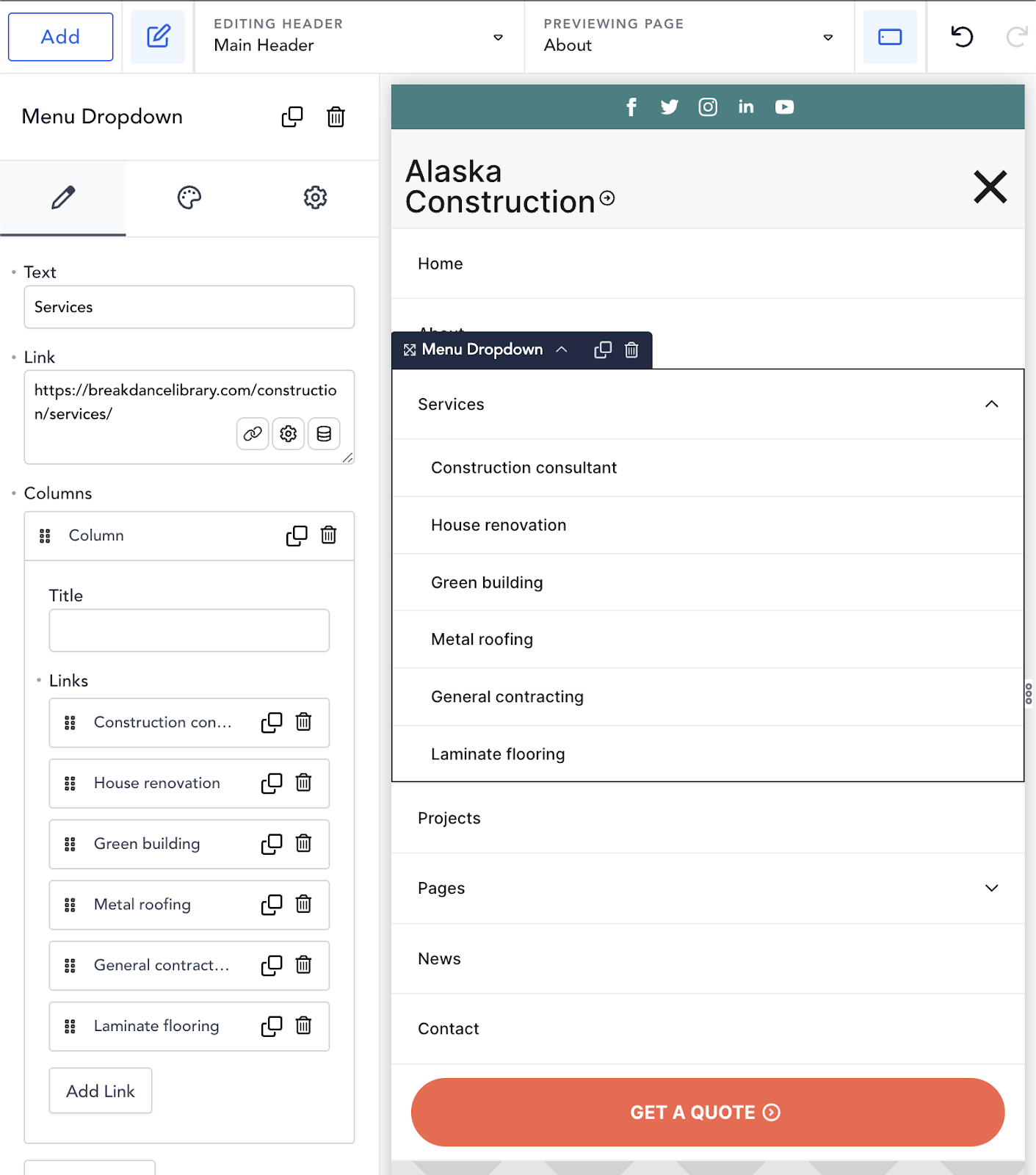Delete the Laminate flooring link
The image size is (1036, 1175).
(304, 1026)
